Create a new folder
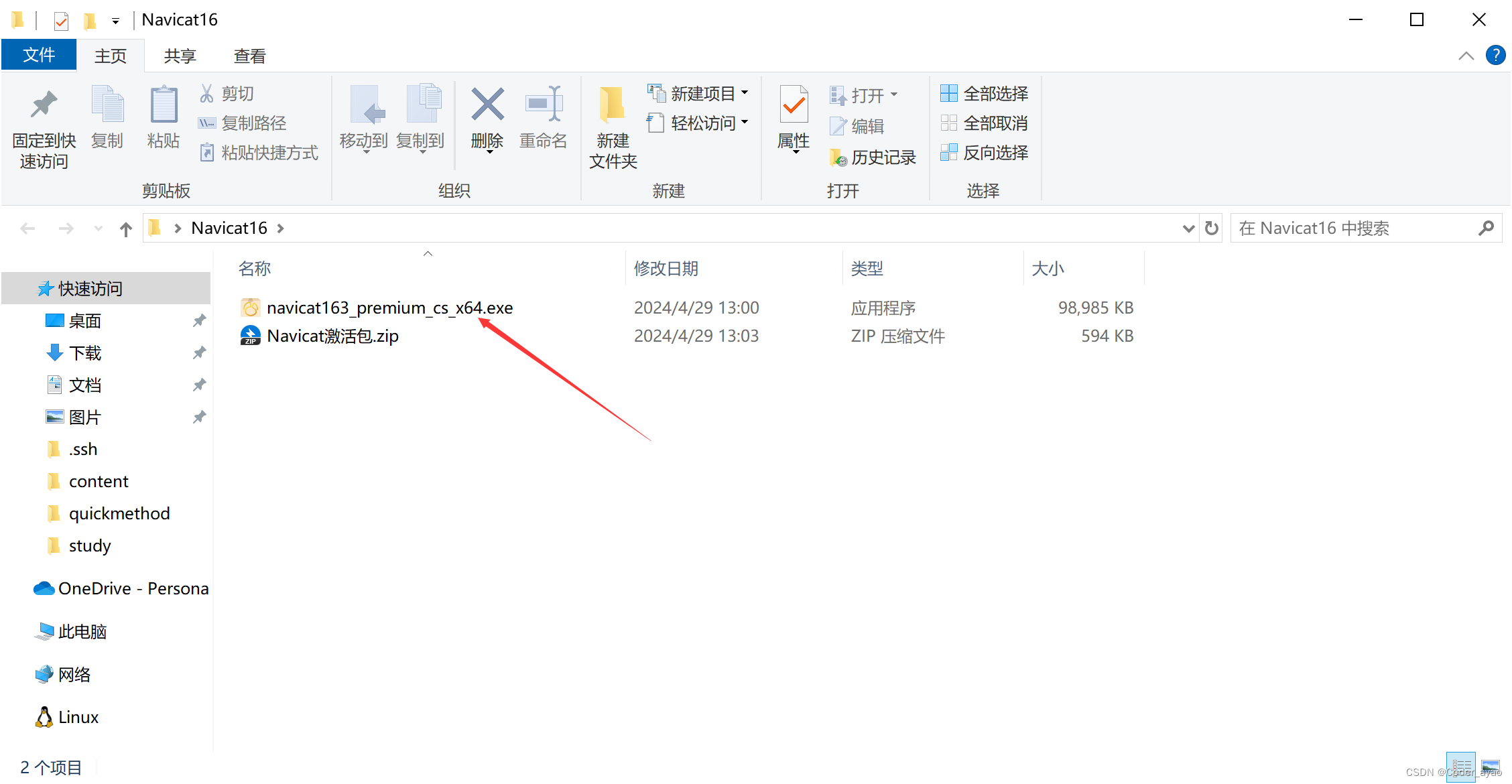1512x784 pixels. [x=613, y=127]
